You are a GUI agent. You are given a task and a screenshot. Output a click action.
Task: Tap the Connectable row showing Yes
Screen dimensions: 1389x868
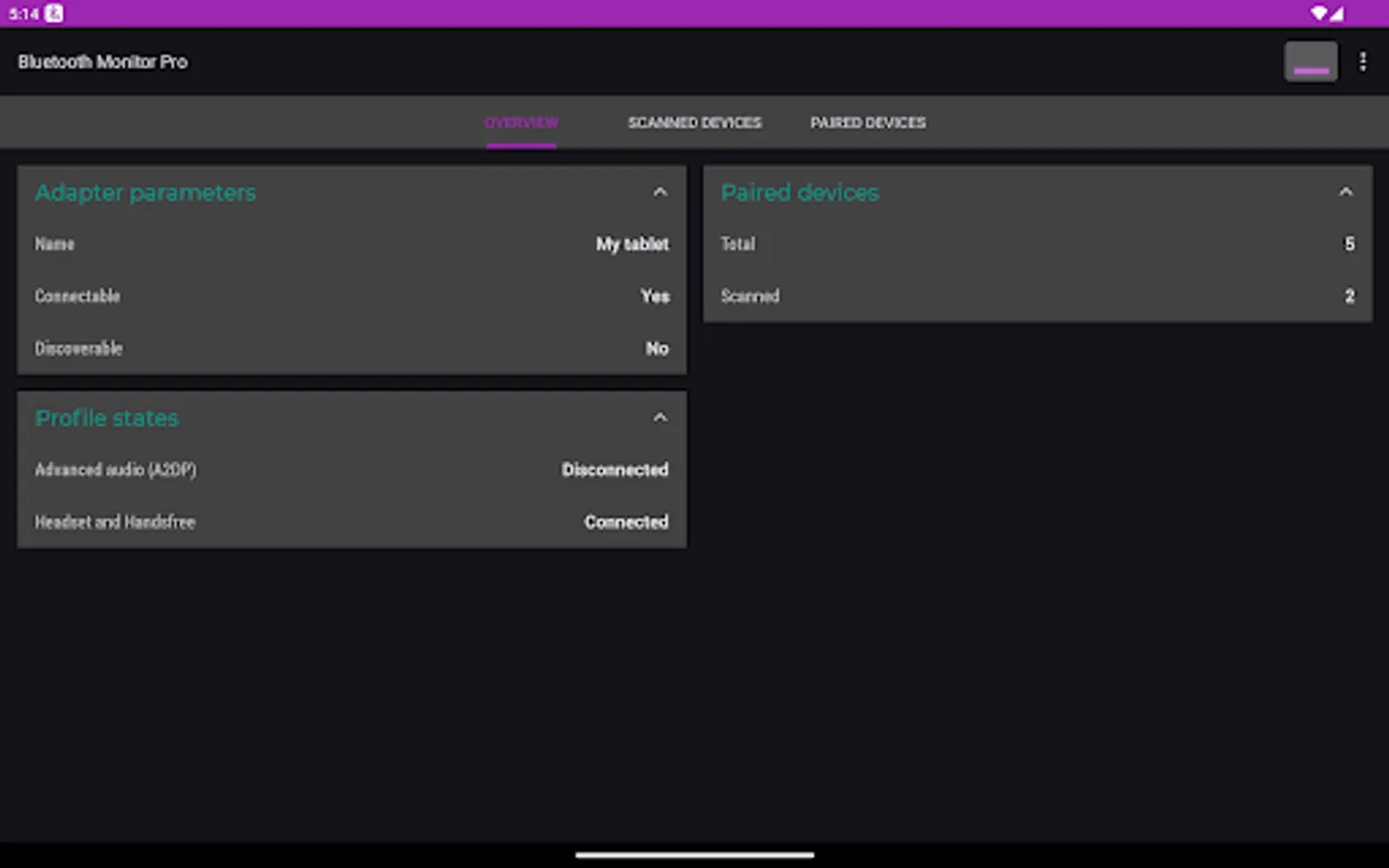pos(352,296)
